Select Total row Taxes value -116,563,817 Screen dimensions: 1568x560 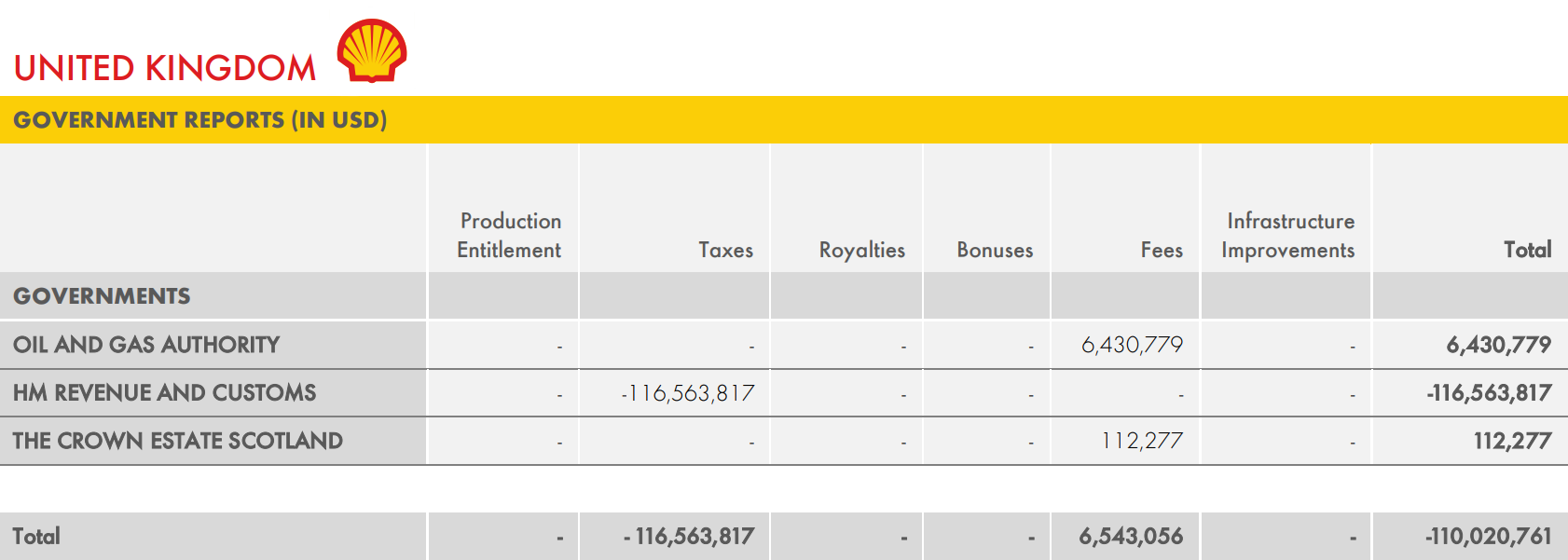(x=689, y=537)
